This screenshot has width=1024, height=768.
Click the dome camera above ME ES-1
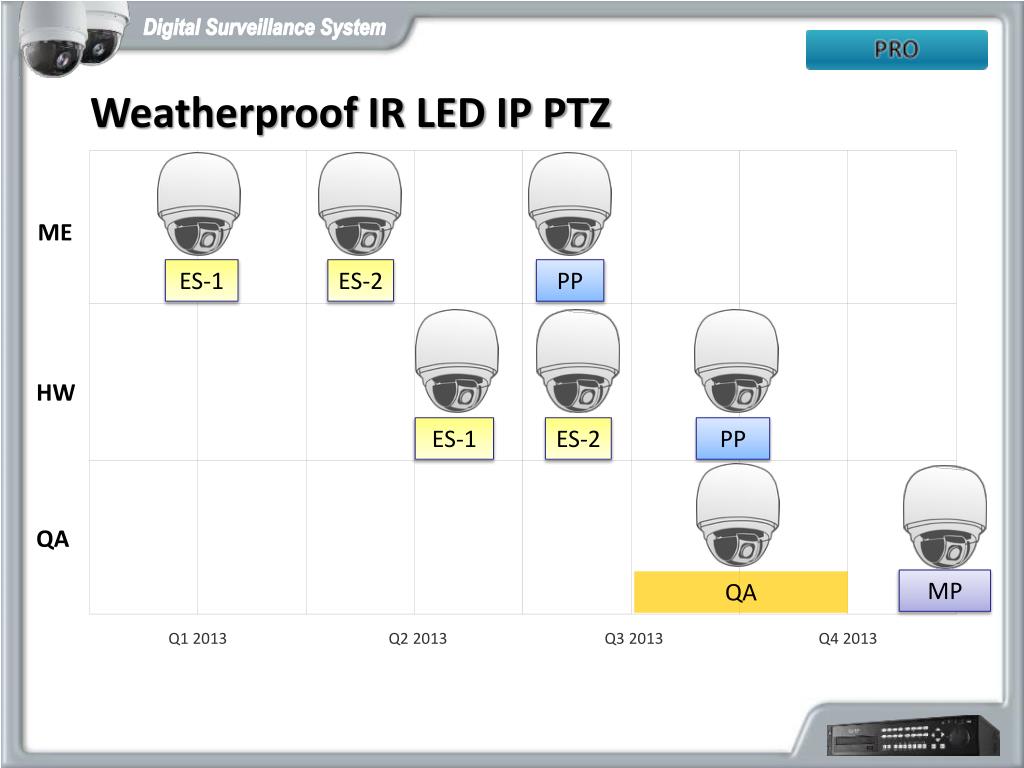coord(199,204)
